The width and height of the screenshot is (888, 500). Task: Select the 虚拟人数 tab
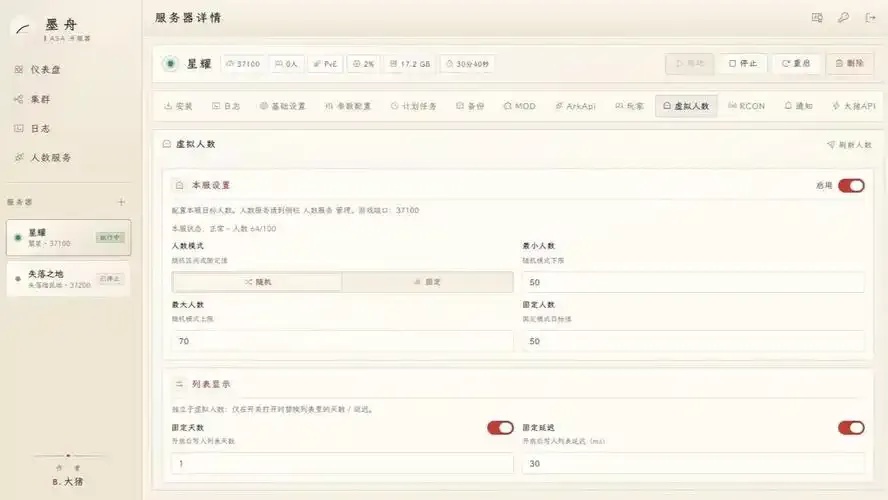click(x=686, y=106)
